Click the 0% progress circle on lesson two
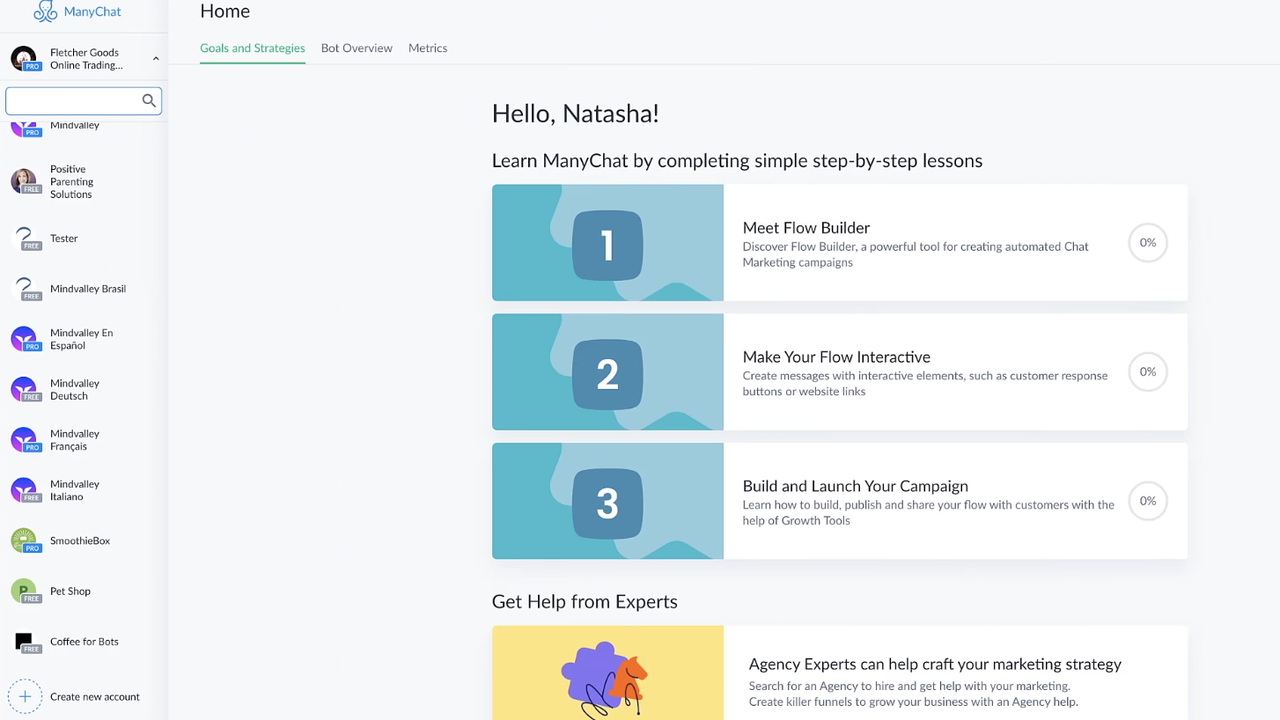Image resolution: width=1280 pixels, height=720 pixels. [1147, 371]
